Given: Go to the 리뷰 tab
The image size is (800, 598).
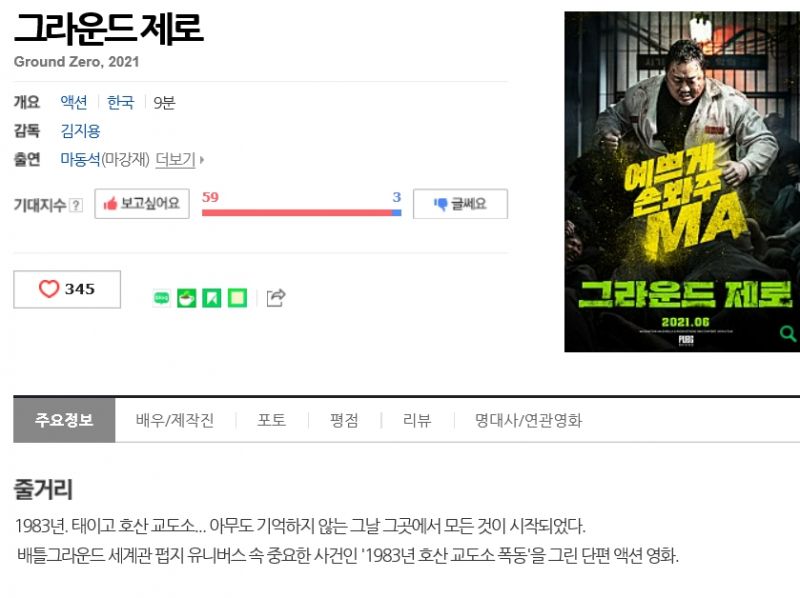Looking at the screenshot, I should [x=417, y=420].
